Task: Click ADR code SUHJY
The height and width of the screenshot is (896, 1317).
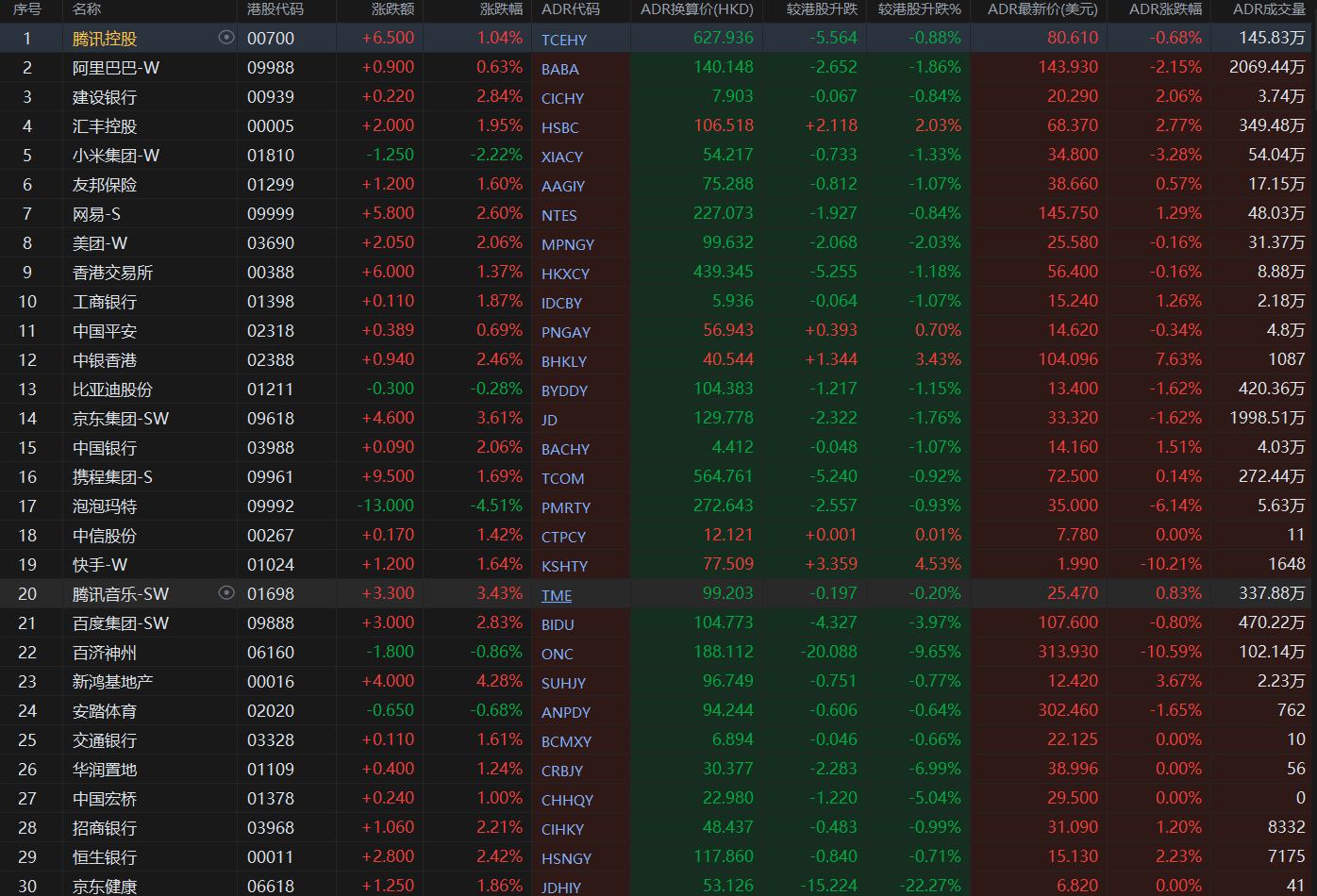Action: point(563,683)
